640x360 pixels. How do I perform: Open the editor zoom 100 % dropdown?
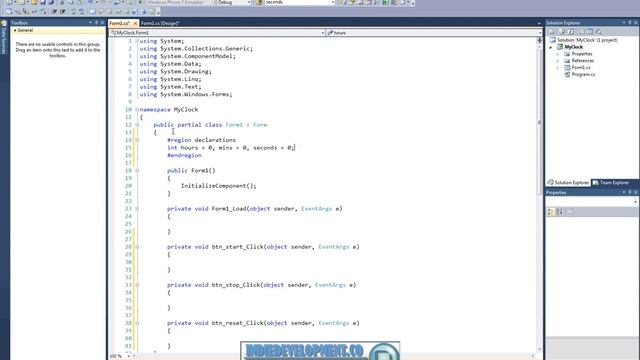[129, 356]
